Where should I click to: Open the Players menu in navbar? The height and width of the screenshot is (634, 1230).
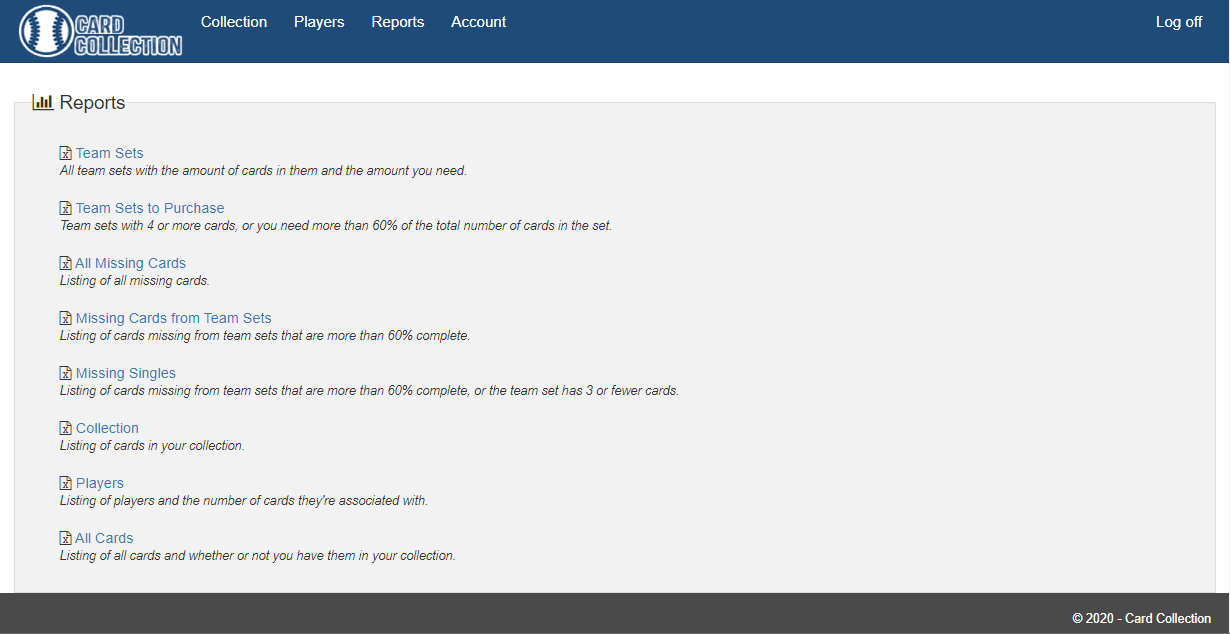click(319, 22)
